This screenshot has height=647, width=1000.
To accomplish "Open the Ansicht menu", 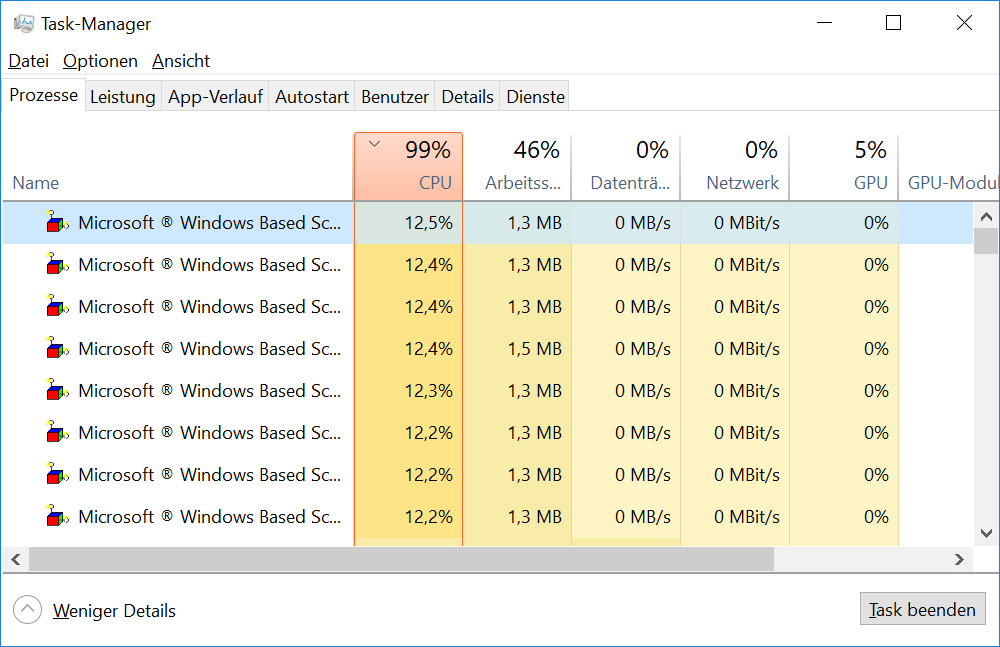I will pyautogui.click(x=181, y=61).
